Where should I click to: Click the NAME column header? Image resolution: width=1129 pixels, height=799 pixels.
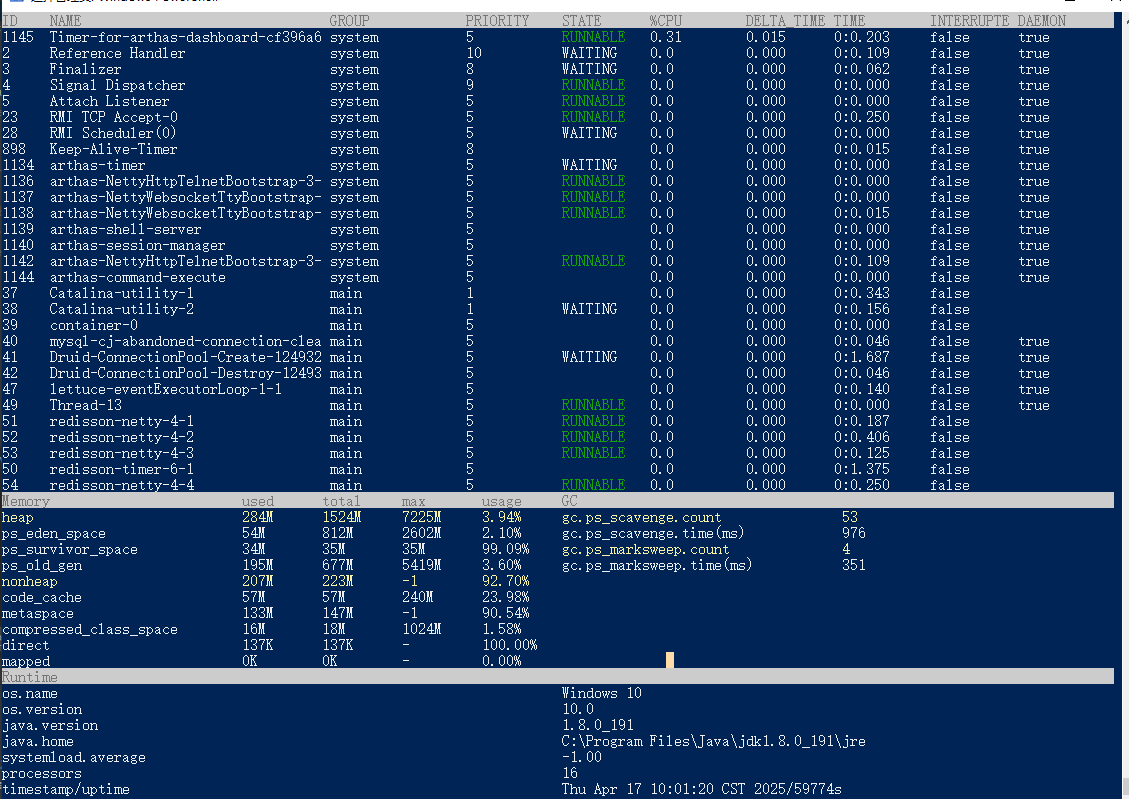pos(65,21)
